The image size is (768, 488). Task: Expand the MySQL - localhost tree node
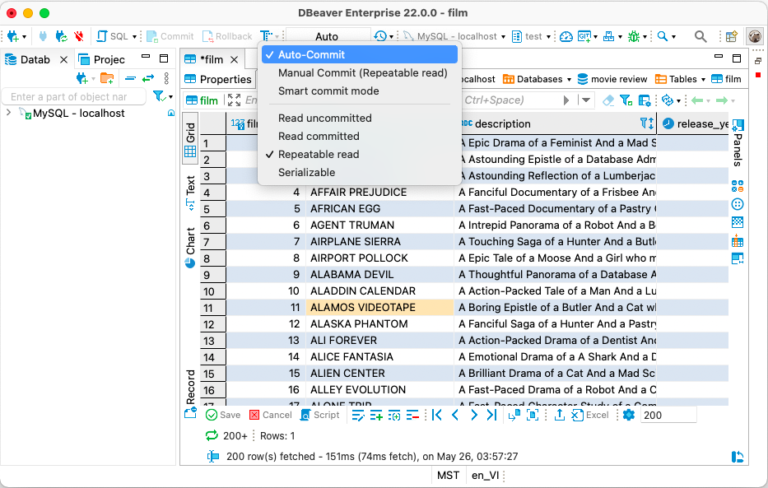coord(8,113)
